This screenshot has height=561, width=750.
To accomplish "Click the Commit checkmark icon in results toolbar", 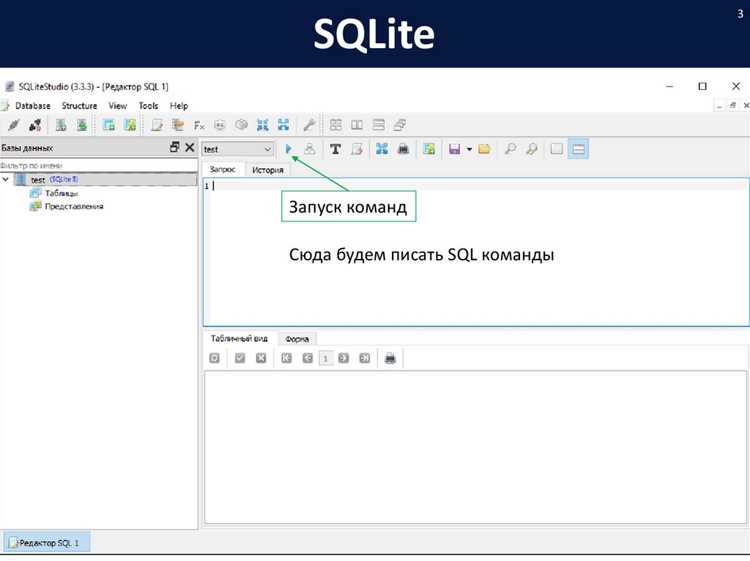I will point(240,358).
